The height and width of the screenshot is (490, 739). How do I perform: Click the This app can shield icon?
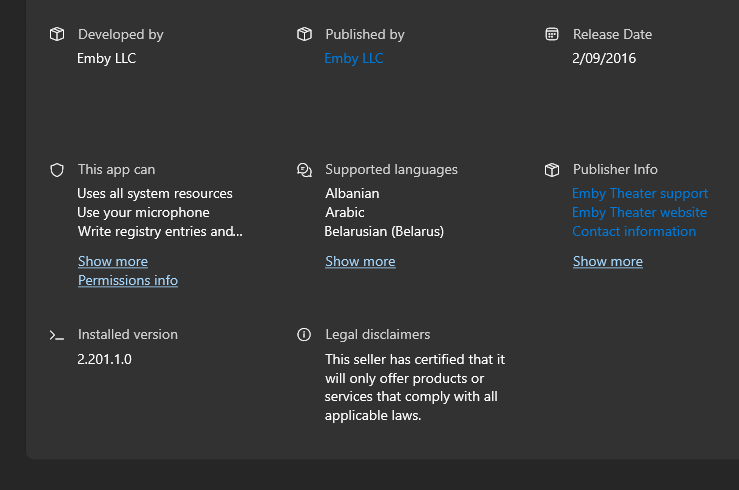pyautogui.click(x=57, y=170)
